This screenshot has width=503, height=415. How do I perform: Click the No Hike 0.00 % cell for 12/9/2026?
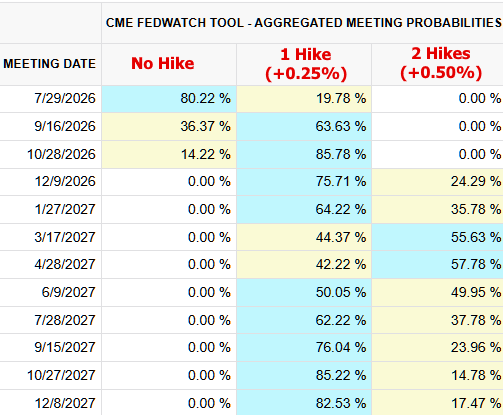(x=169, y=182)
